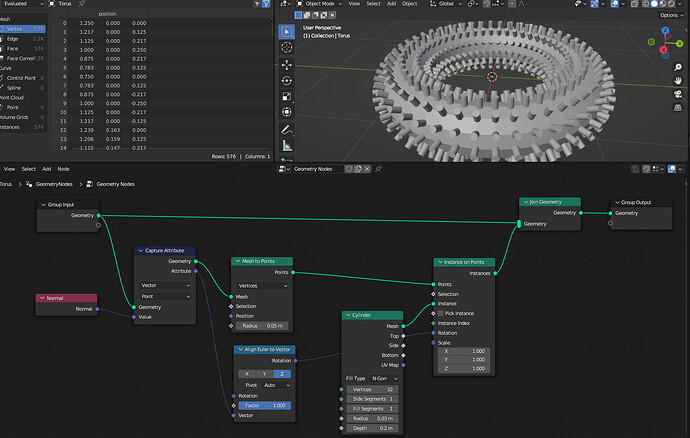Collapse the Cylinder node
This screenshot has height=438, width=690.
pyautogui.click(x=349, y=315)
